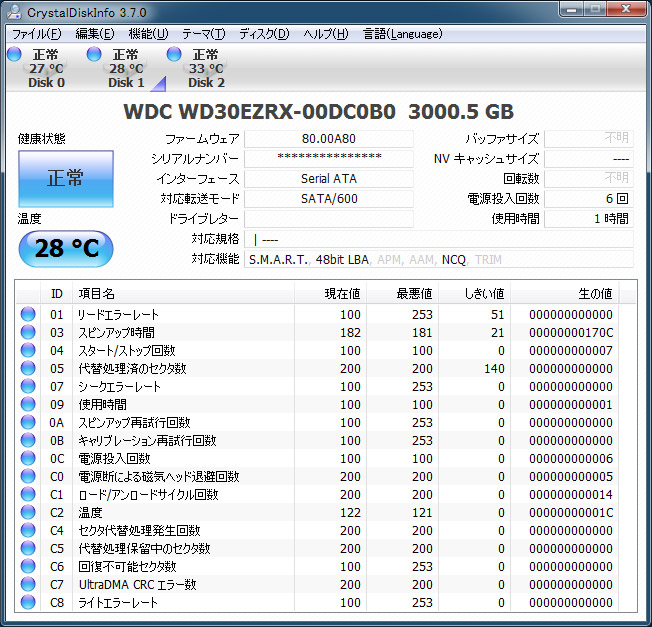Click status orb for 01 リードエラーレート row
This screenshot has width=652, height=627.
[x=28, y=315]
